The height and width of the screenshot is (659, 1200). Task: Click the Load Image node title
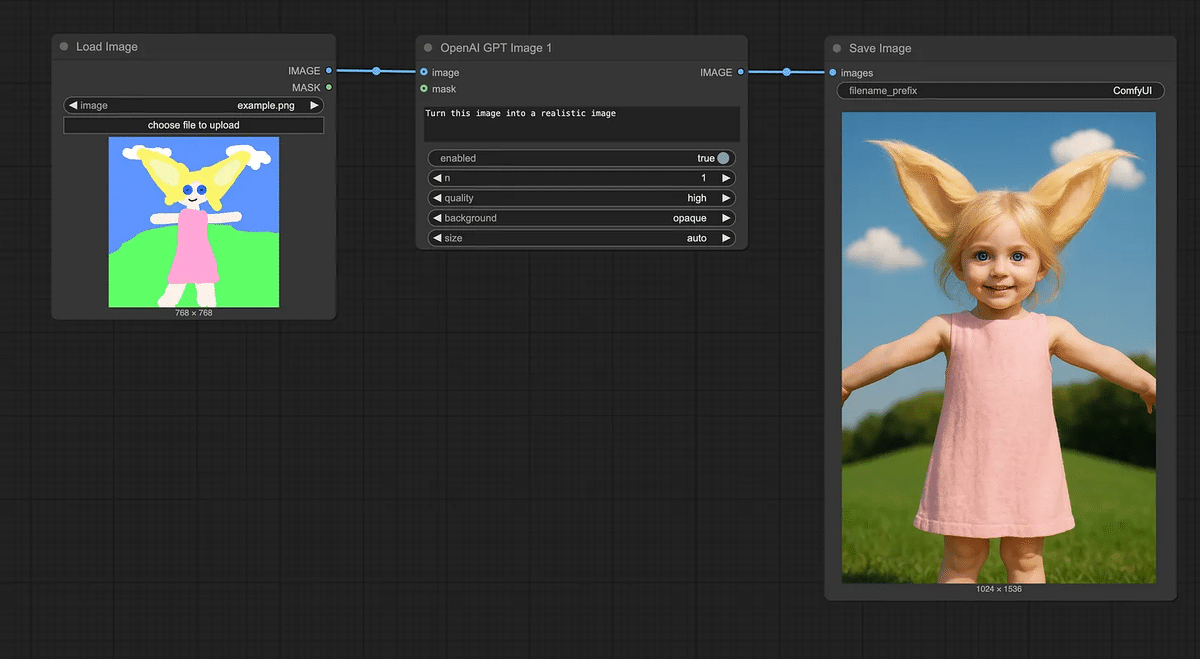tap(107, 47)
